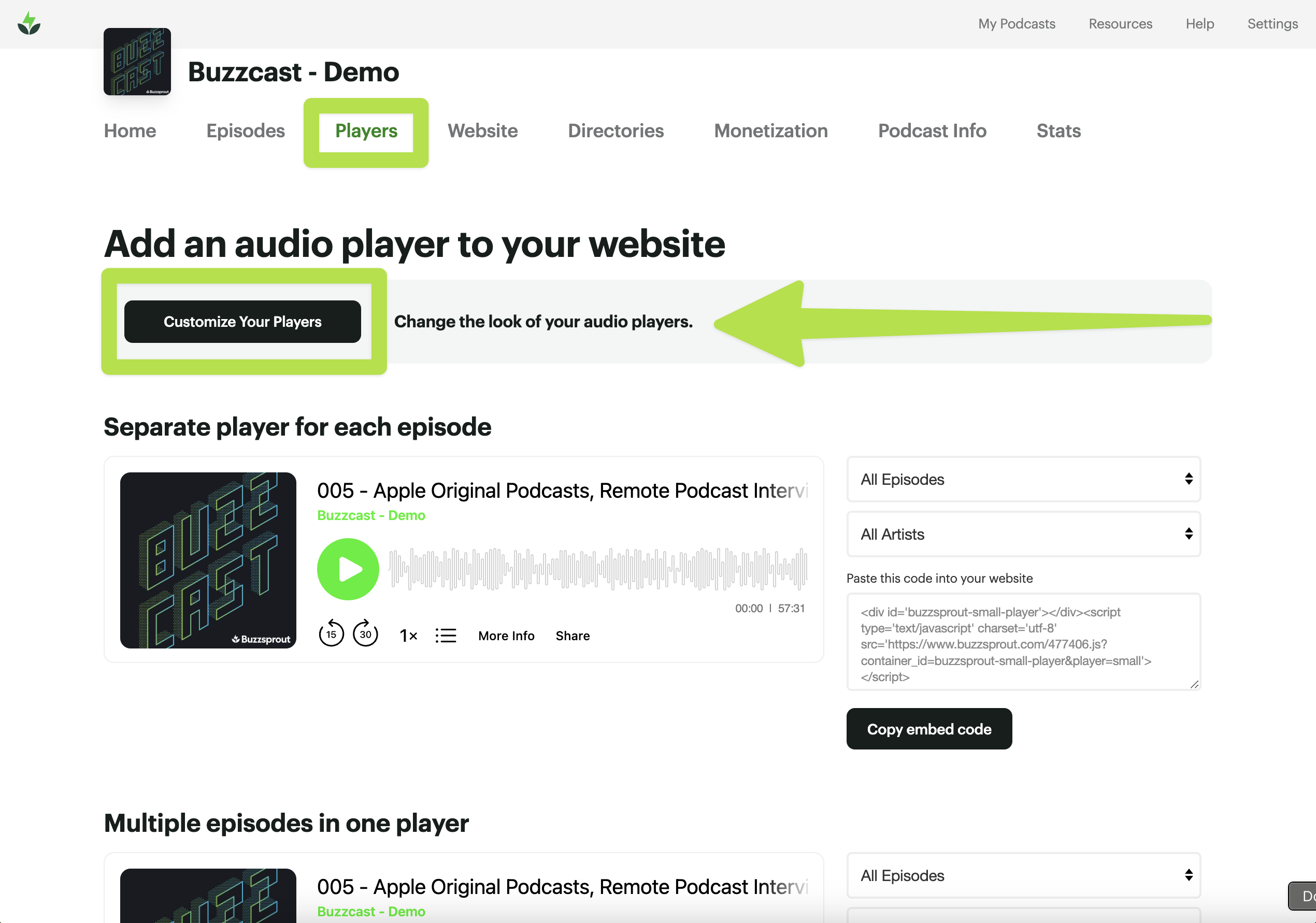Open More Info in the player
Screen dimensions: 1316x923
(506, 636)
